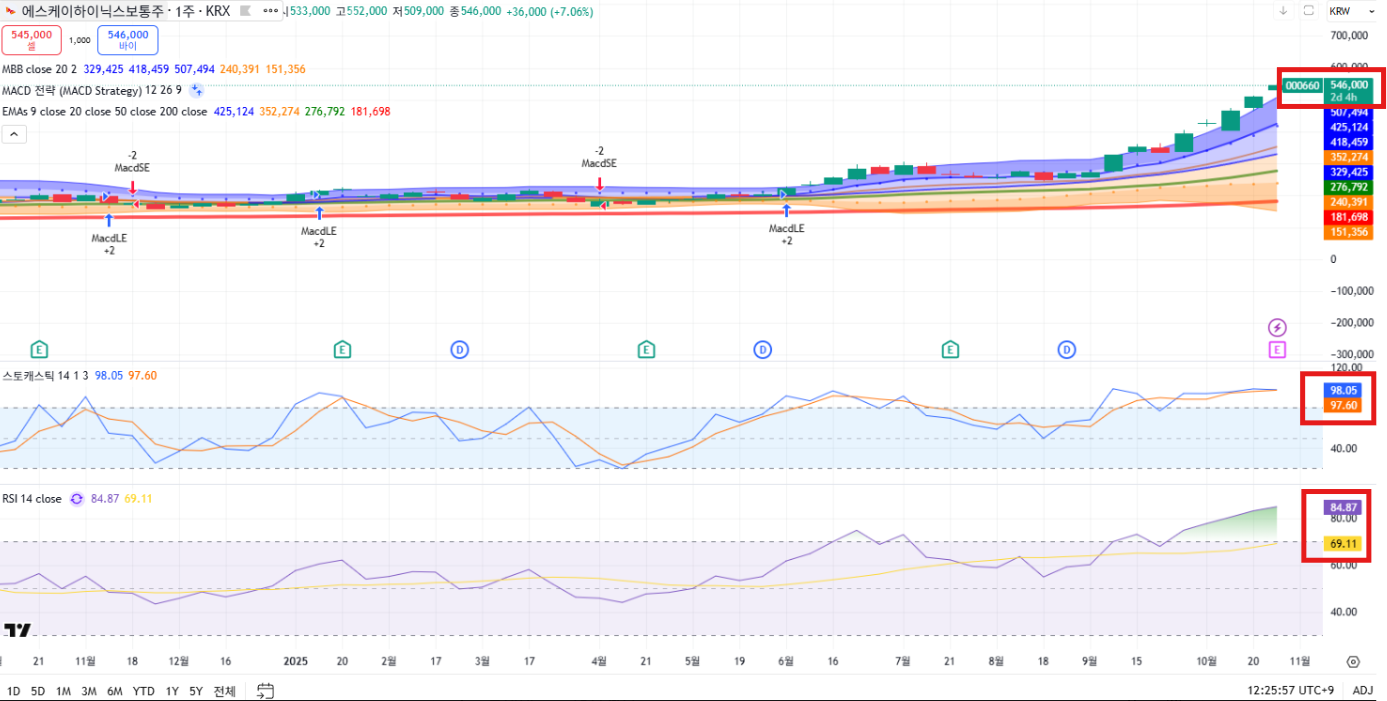Click the 2025 year label on time axis
Image resolution: width=1387 pixels, height=701 pixels.
[x=295, y=661]
